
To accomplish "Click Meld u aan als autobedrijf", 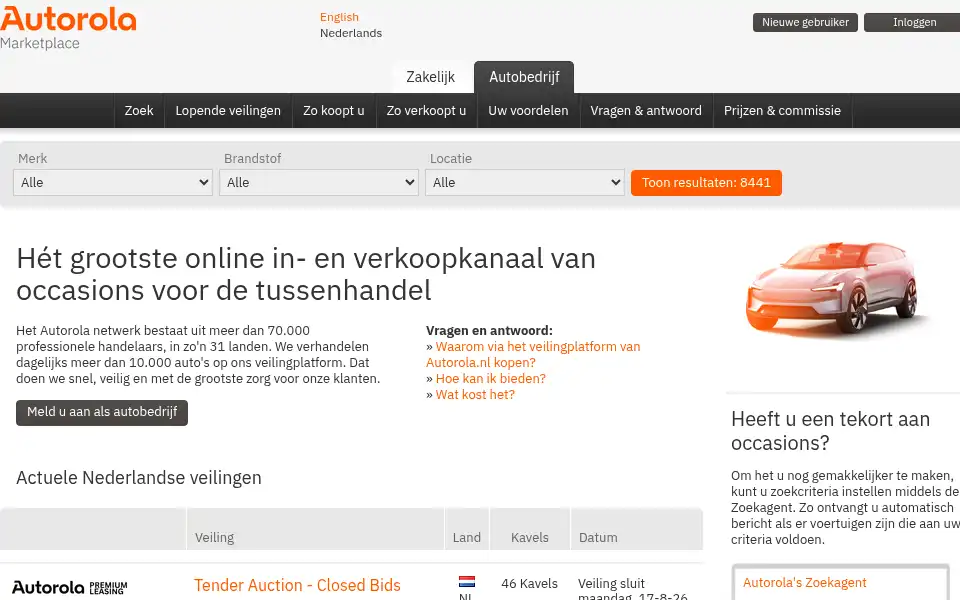I will point(102,412).
